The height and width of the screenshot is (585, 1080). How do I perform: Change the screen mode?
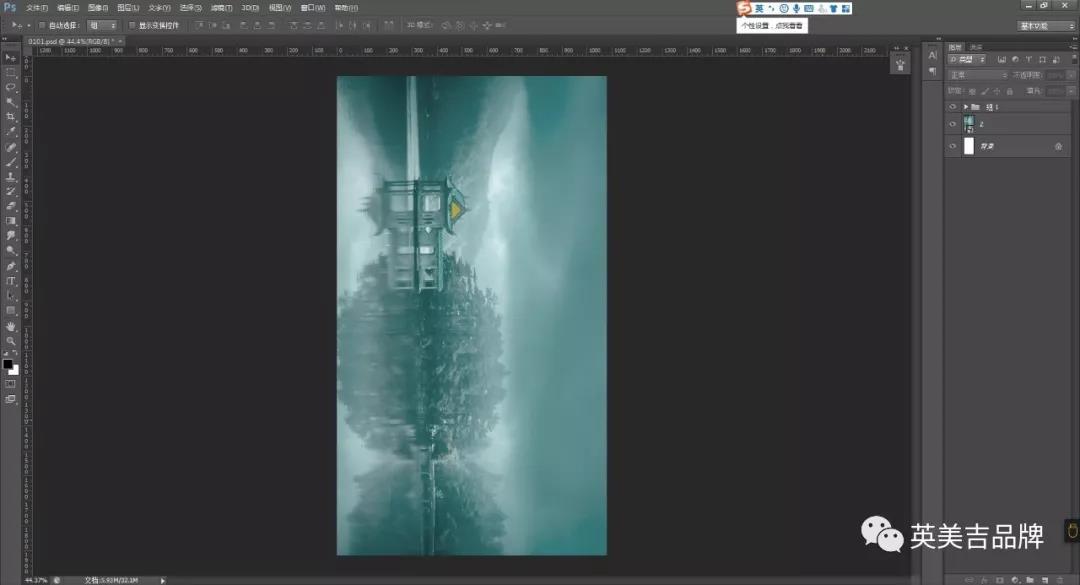[10, 399]
